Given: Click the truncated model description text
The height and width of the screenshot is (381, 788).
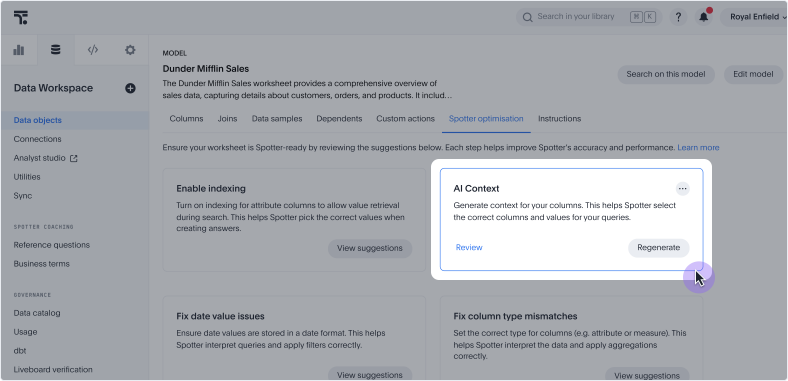Looking at the screenshot, I should (307, 89).
